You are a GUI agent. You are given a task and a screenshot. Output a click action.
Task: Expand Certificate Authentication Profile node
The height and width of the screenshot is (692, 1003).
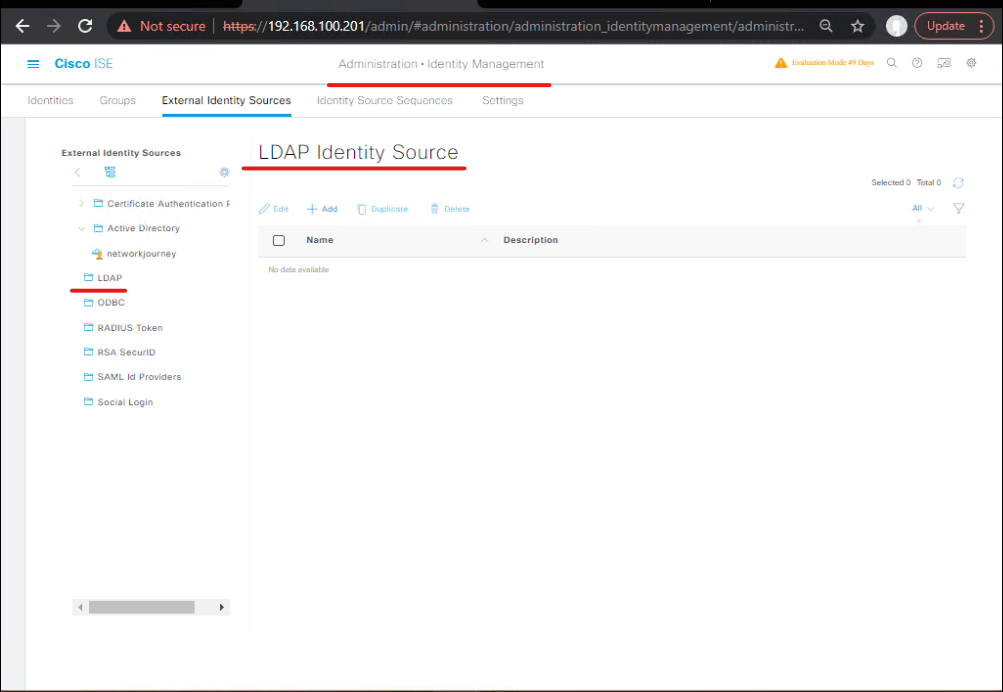tap(81, 203)
